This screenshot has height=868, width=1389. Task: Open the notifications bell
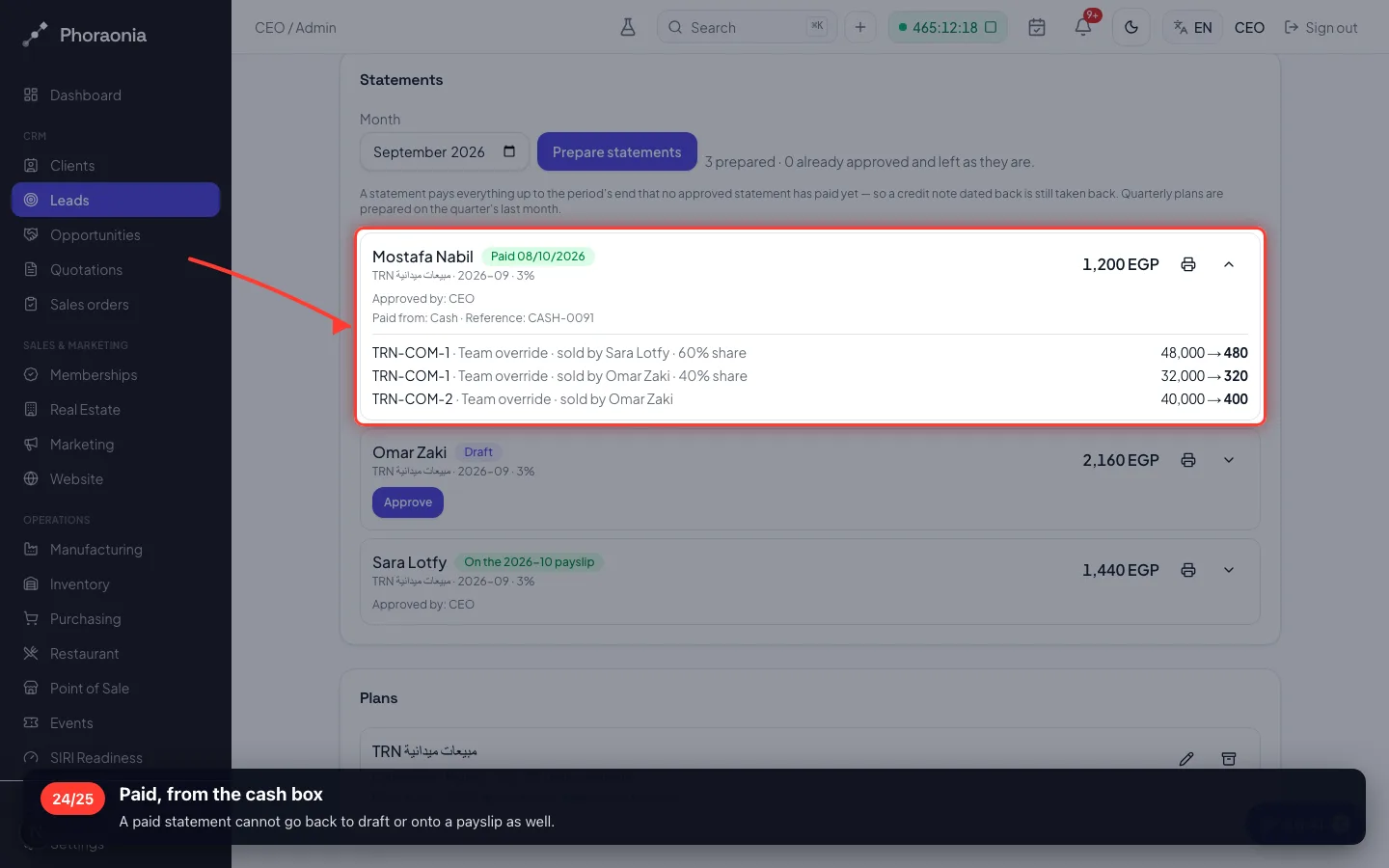coord(1083,27)
